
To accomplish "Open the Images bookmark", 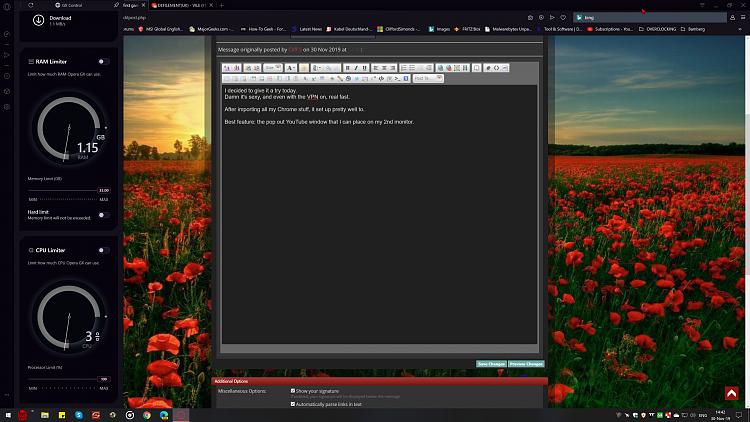I will coord(439,29).
